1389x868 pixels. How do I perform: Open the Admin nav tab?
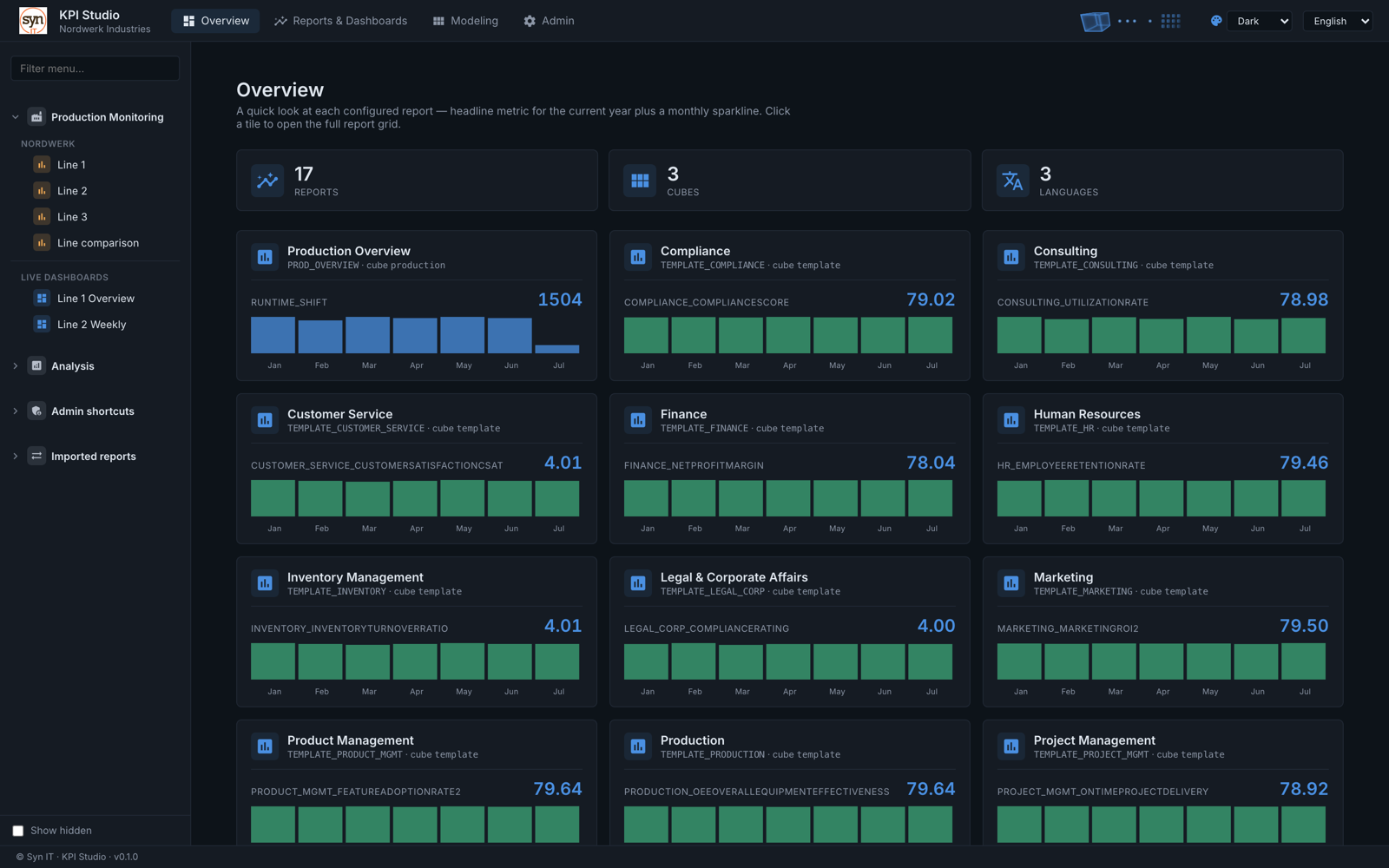click(549, 21)
